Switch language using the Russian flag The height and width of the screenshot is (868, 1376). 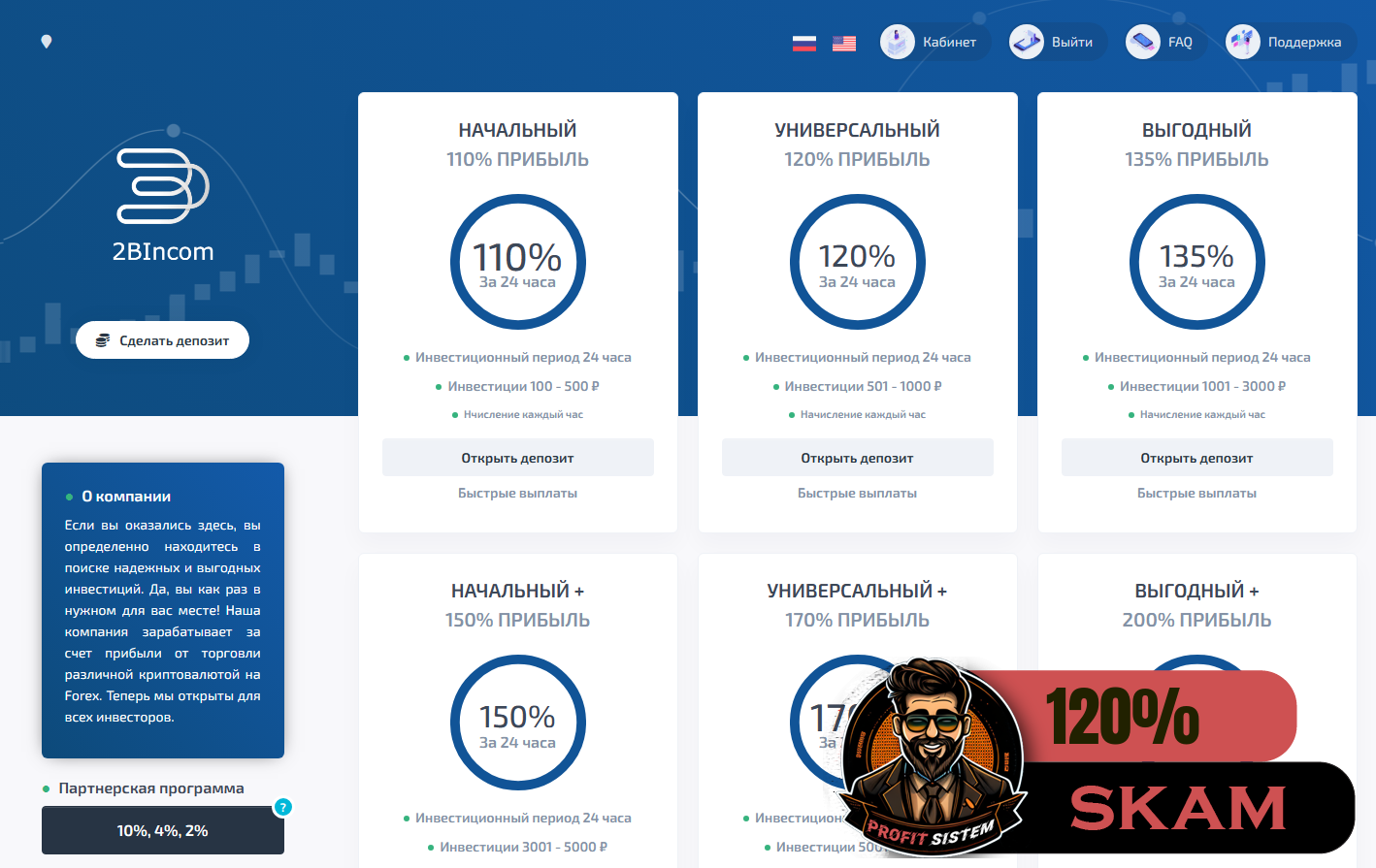coord(804,43)
